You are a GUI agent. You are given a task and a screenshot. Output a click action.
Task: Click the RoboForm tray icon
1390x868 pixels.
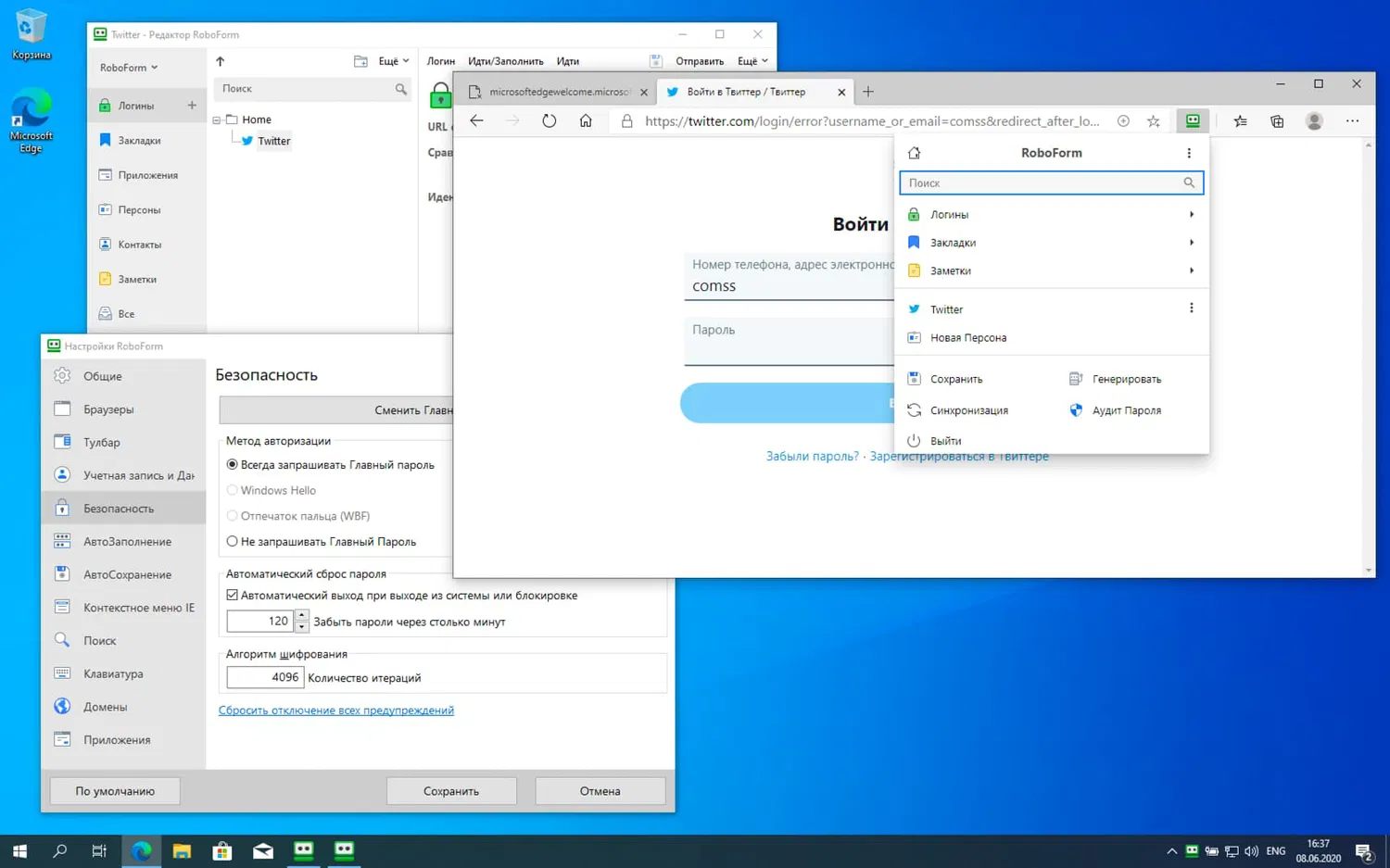point(1192,850)
